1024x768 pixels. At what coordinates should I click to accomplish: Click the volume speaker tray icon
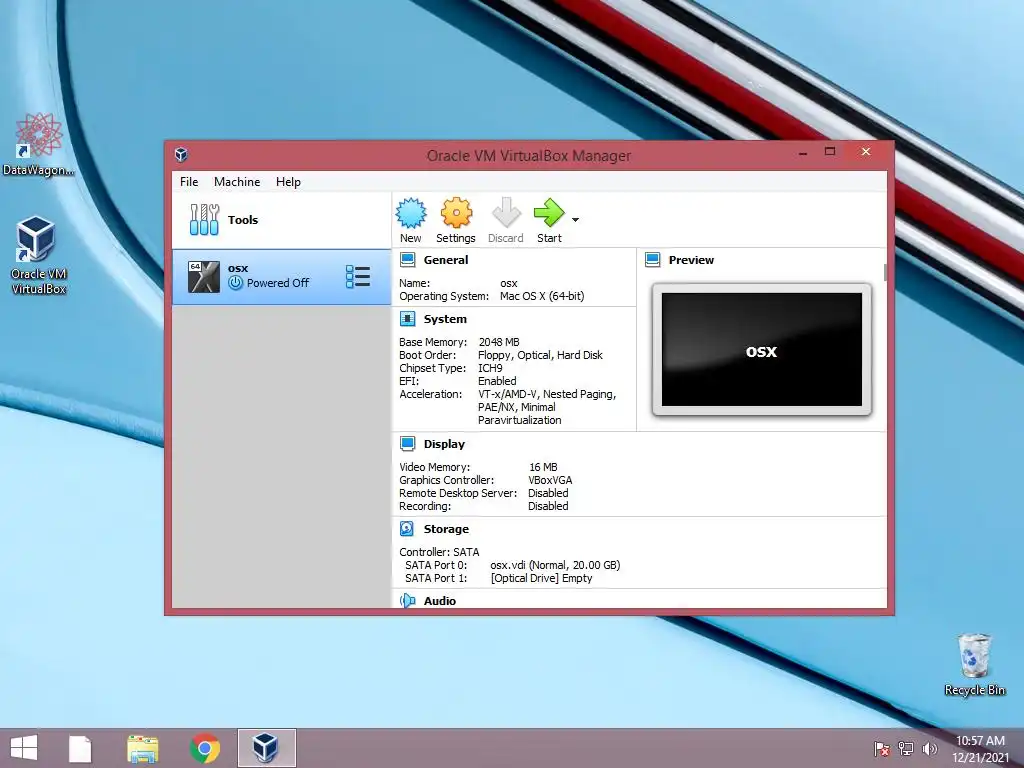[x=930, y=748]
